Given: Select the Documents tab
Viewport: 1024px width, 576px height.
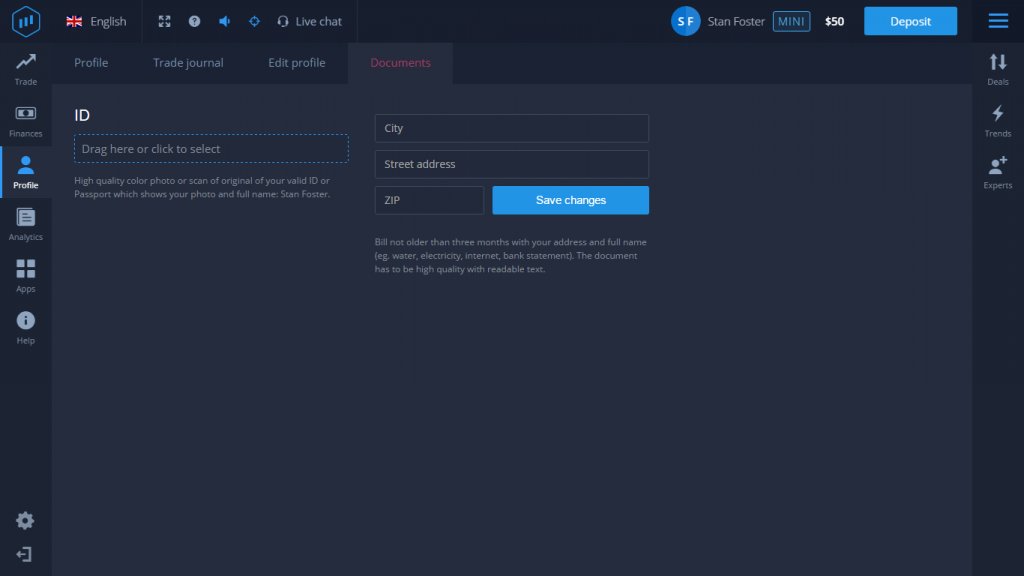Looking at the screenshot, I should tap(400, 63).
